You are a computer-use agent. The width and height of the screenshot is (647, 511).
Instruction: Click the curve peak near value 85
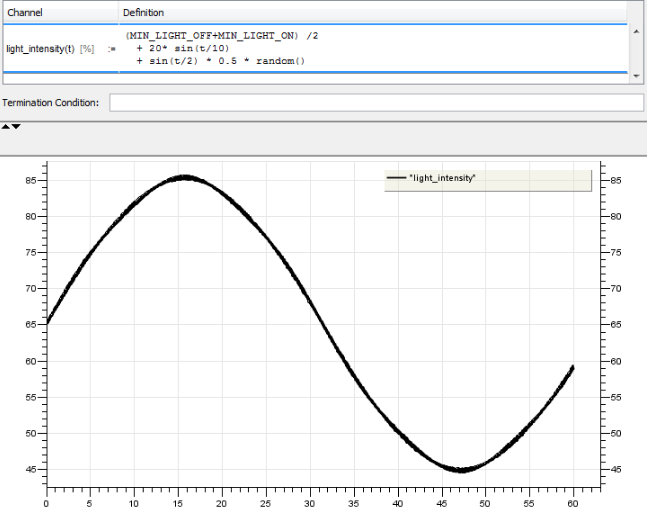point(185,178)
